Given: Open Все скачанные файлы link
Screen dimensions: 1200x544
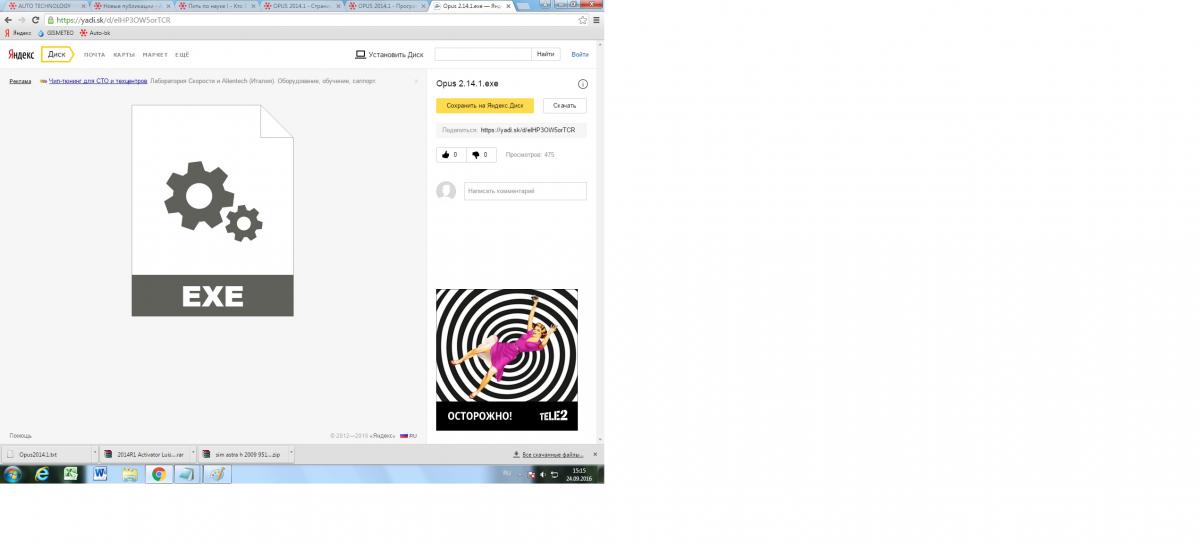Looking at the screenshot, I should pos(555,454).
